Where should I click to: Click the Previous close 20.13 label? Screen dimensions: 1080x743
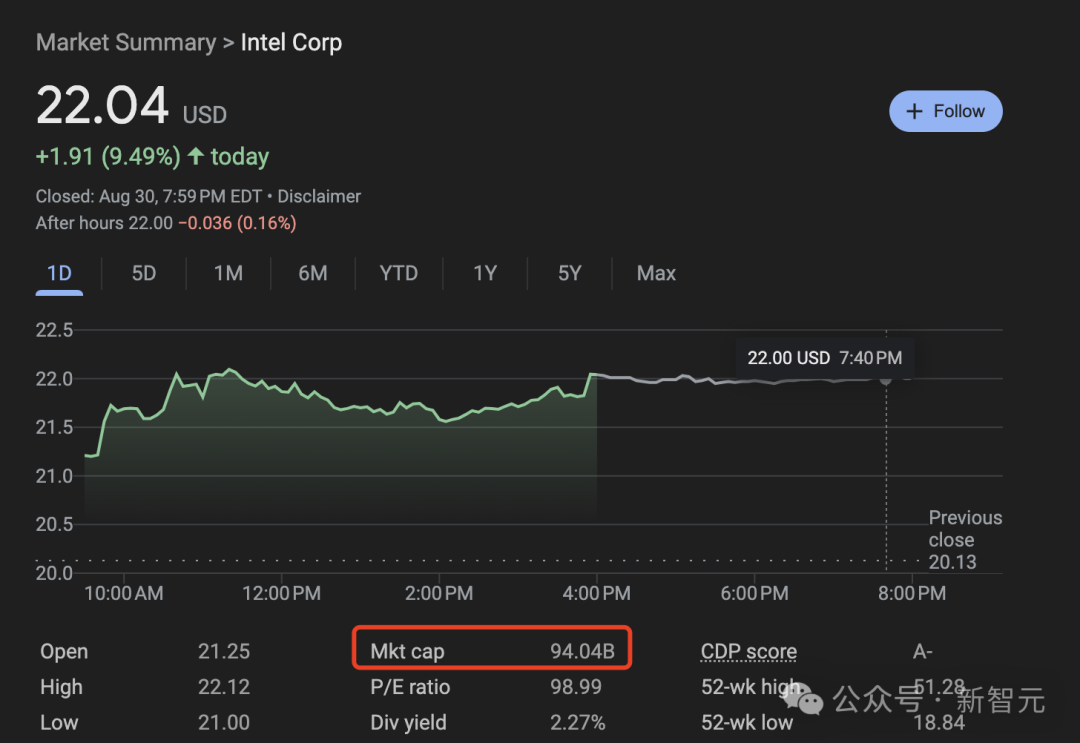(965, 540)
